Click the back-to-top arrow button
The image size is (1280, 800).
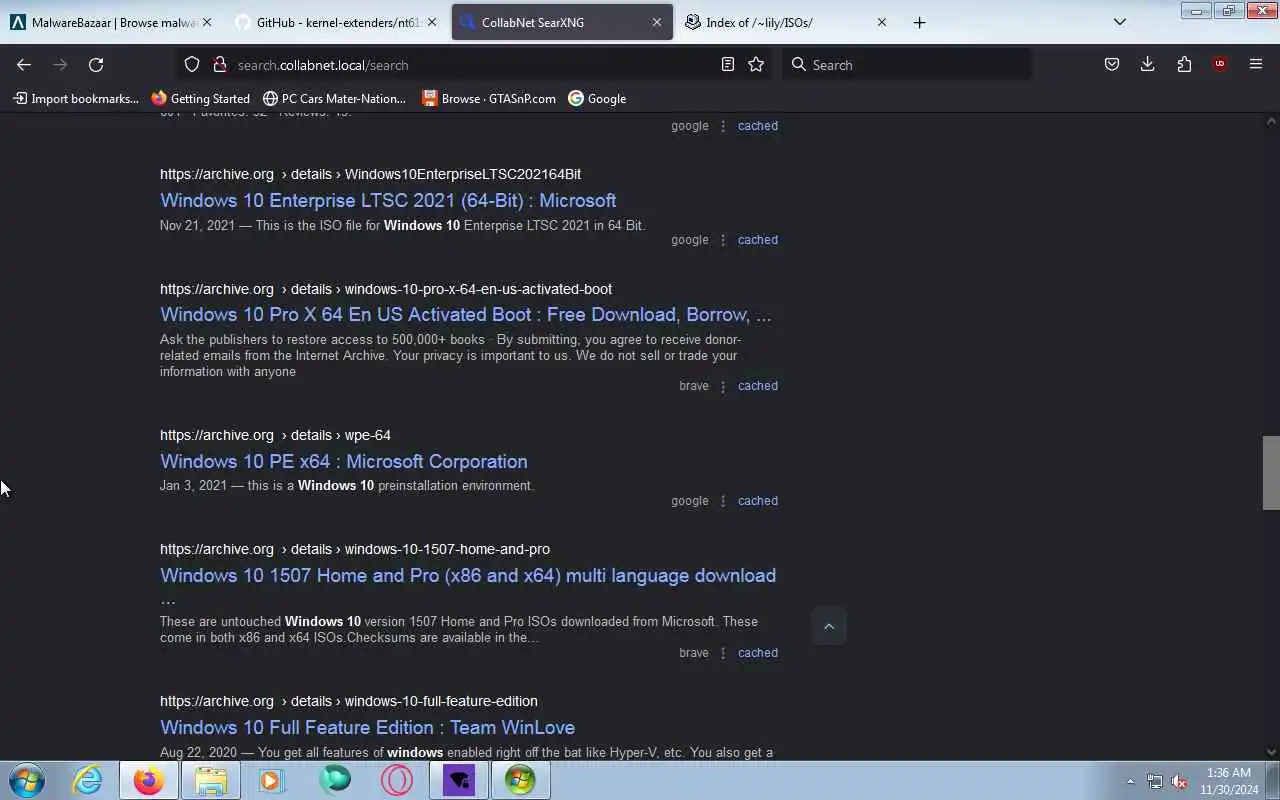tap(828, 626)
